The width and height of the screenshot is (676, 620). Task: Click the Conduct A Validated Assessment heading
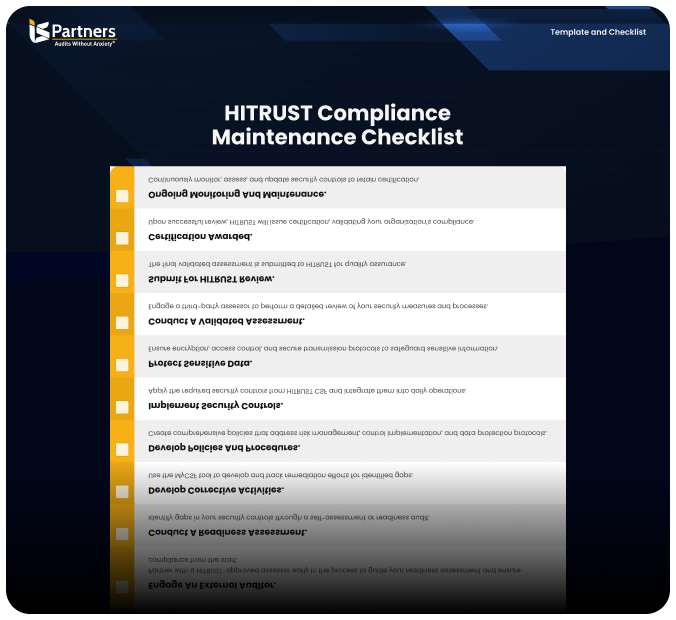pos(226,321)
